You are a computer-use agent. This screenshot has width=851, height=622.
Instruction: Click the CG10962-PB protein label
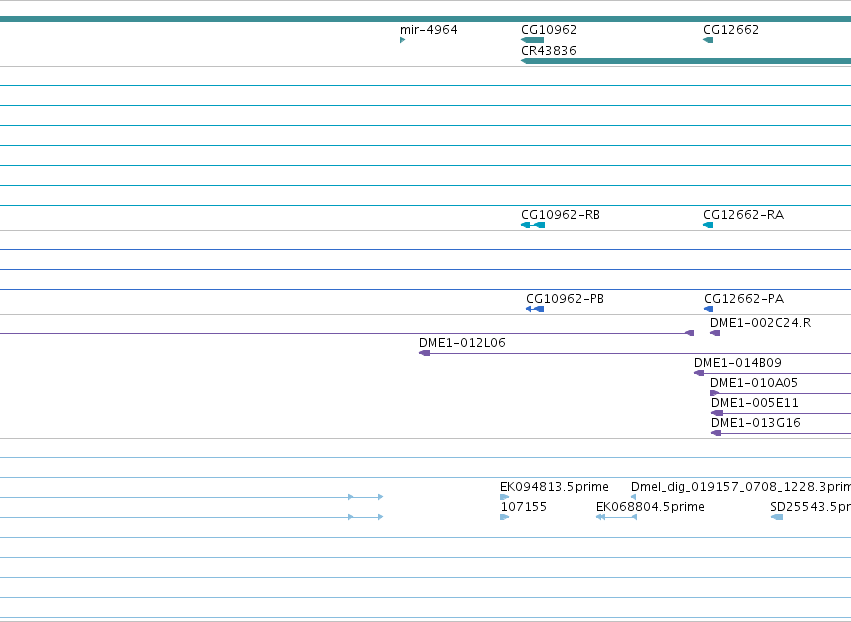tap(564, 299)
